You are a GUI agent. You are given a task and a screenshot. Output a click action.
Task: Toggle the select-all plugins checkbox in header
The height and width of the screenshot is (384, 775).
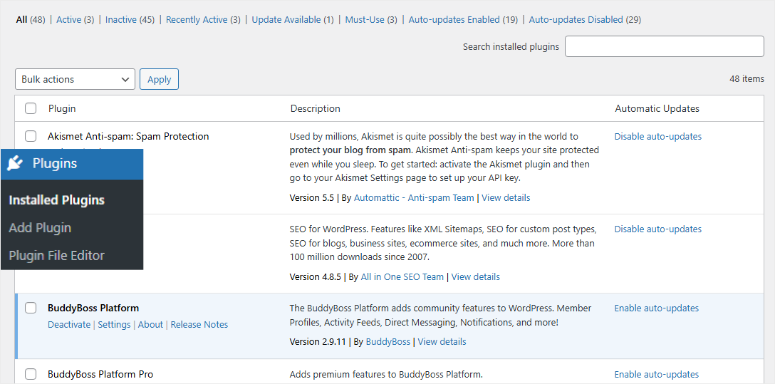[x=31, y=108]
